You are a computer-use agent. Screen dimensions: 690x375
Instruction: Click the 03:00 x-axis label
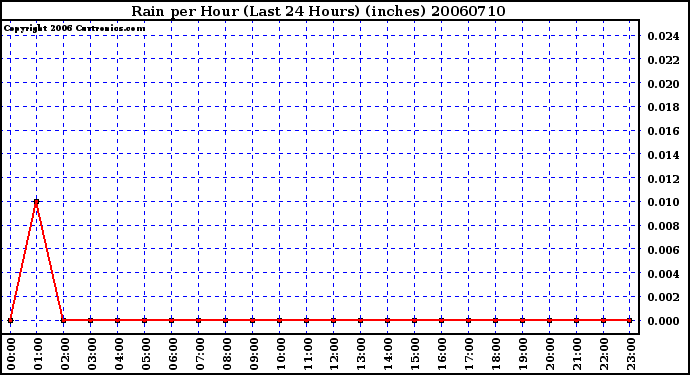[x=92, y=354]
